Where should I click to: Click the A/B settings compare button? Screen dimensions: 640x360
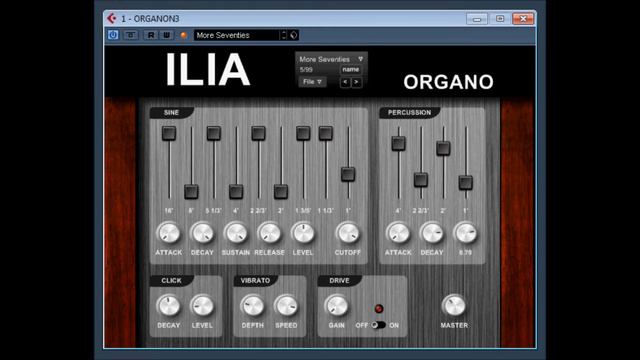click(131, 35)
